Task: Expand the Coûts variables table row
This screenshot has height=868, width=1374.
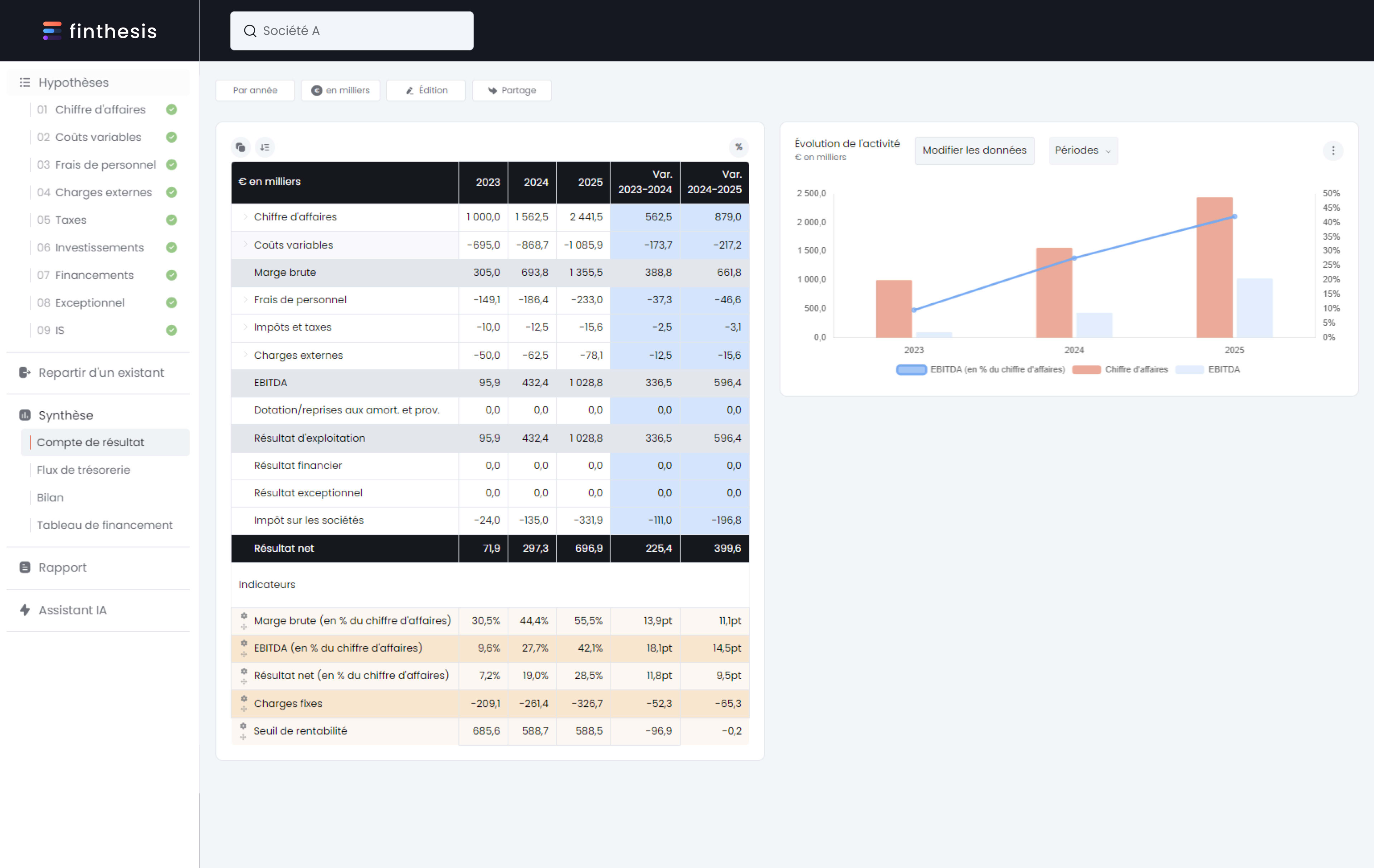Action: coord(245,245)
